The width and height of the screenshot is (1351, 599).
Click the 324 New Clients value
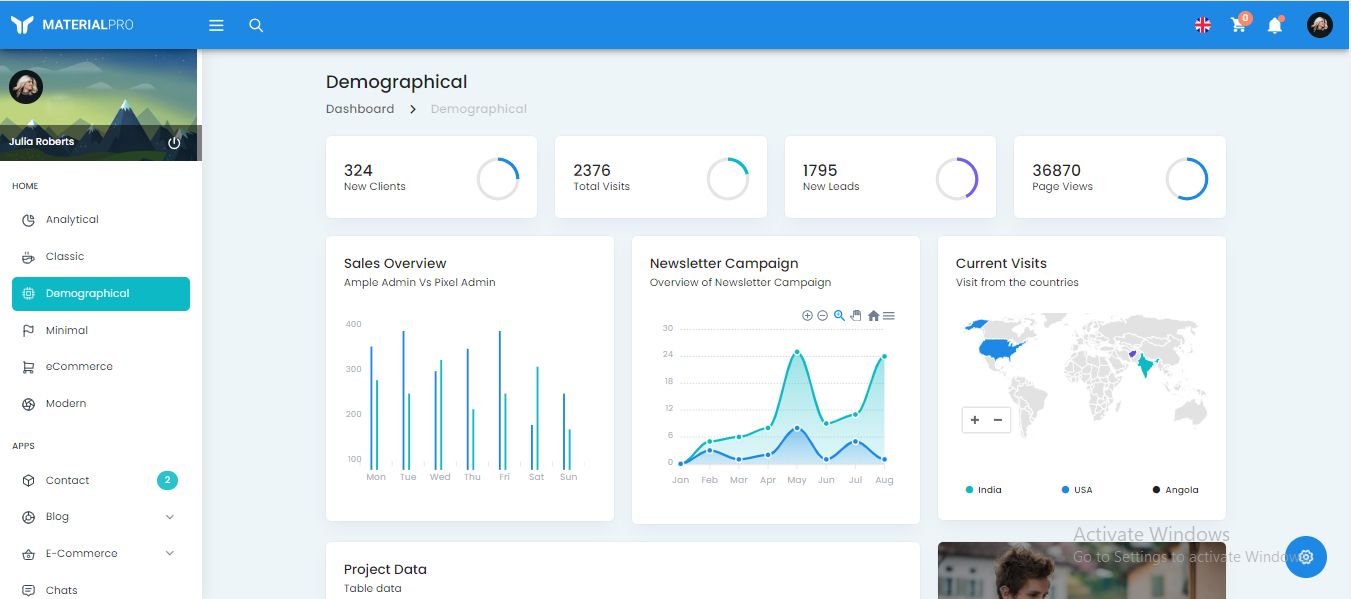[358, 171]
